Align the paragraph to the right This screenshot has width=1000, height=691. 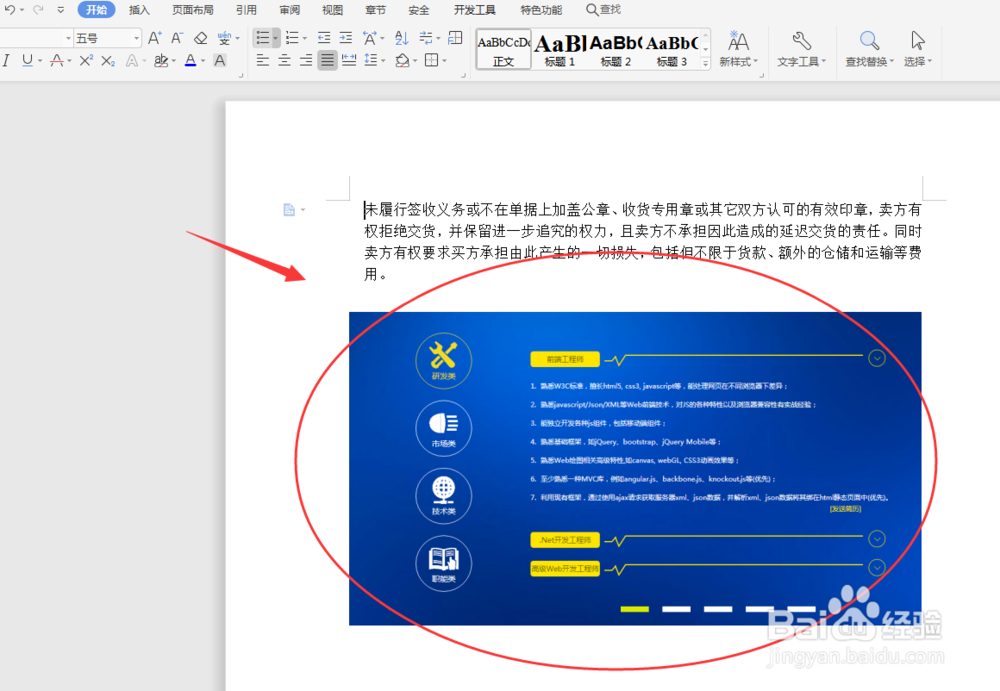click(x=306, y=61)
